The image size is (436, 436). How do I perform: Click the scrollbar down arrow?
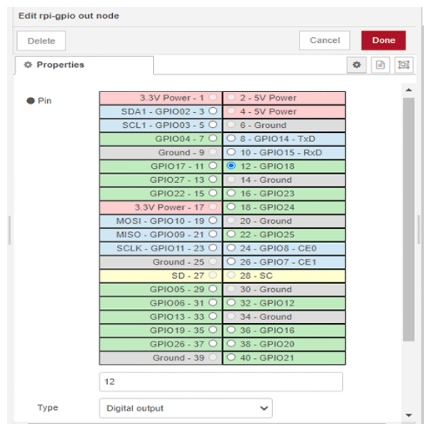click(409, 415)
